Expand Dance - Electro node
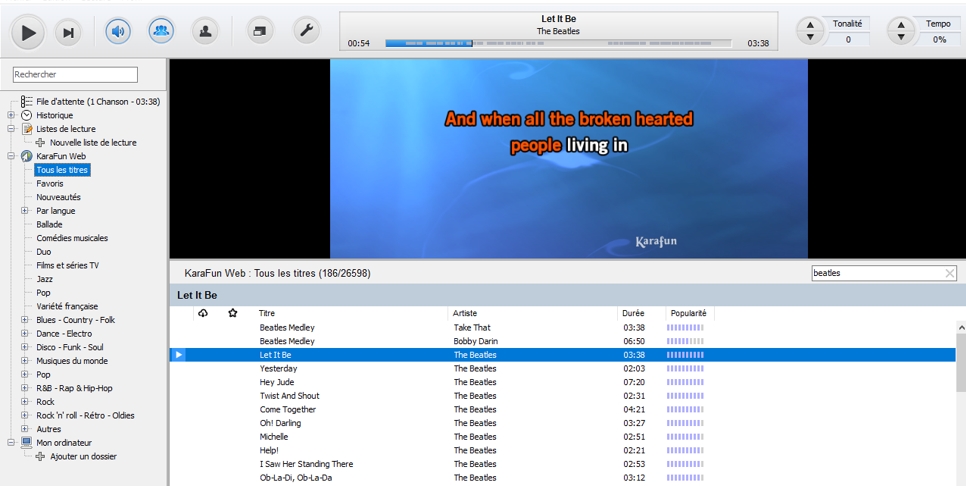Image resolution: width=966 pixels, height=486 pixels. [x=25, y=333]
